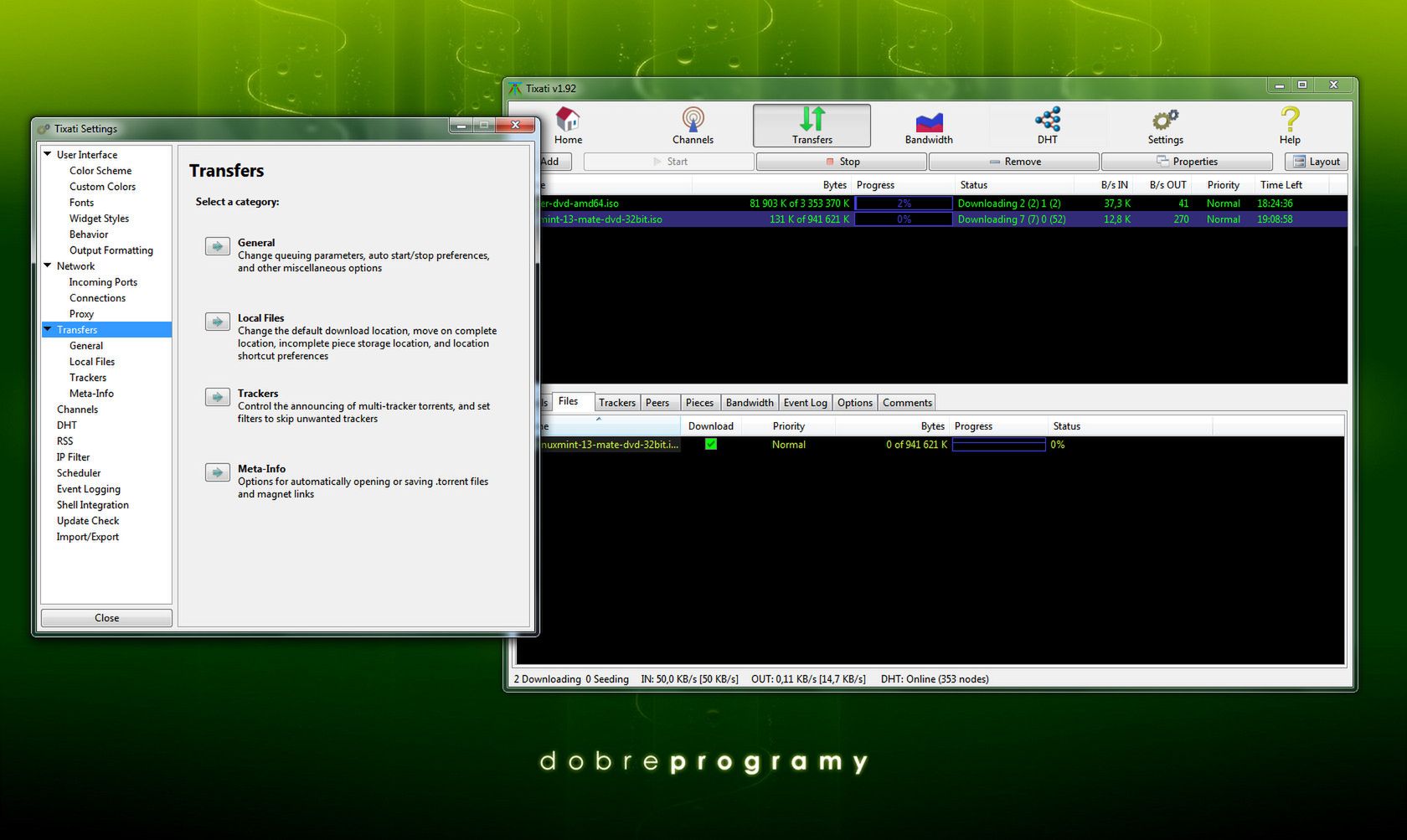1407x840 pixels.
Task: Sort transfers by Bytes column header
Action: click(771, 184)
